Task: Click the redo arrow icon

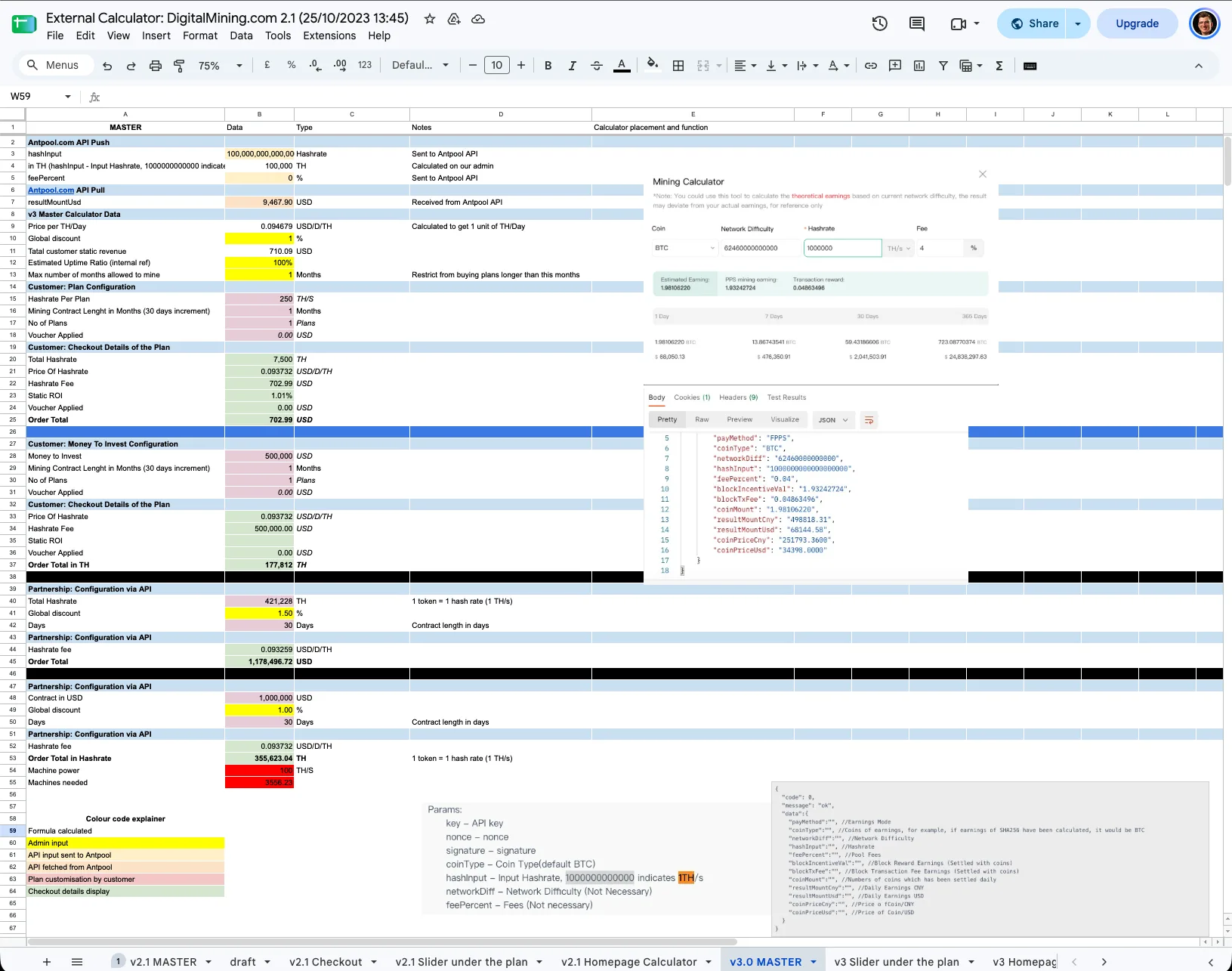Action: point(131,66)
